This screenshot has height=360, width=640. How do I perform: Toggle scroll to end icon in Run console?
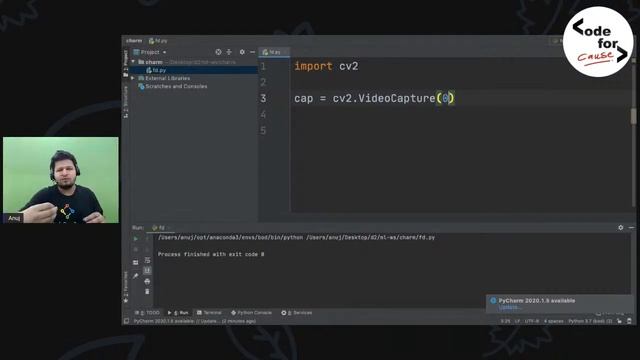coord(147,270)
